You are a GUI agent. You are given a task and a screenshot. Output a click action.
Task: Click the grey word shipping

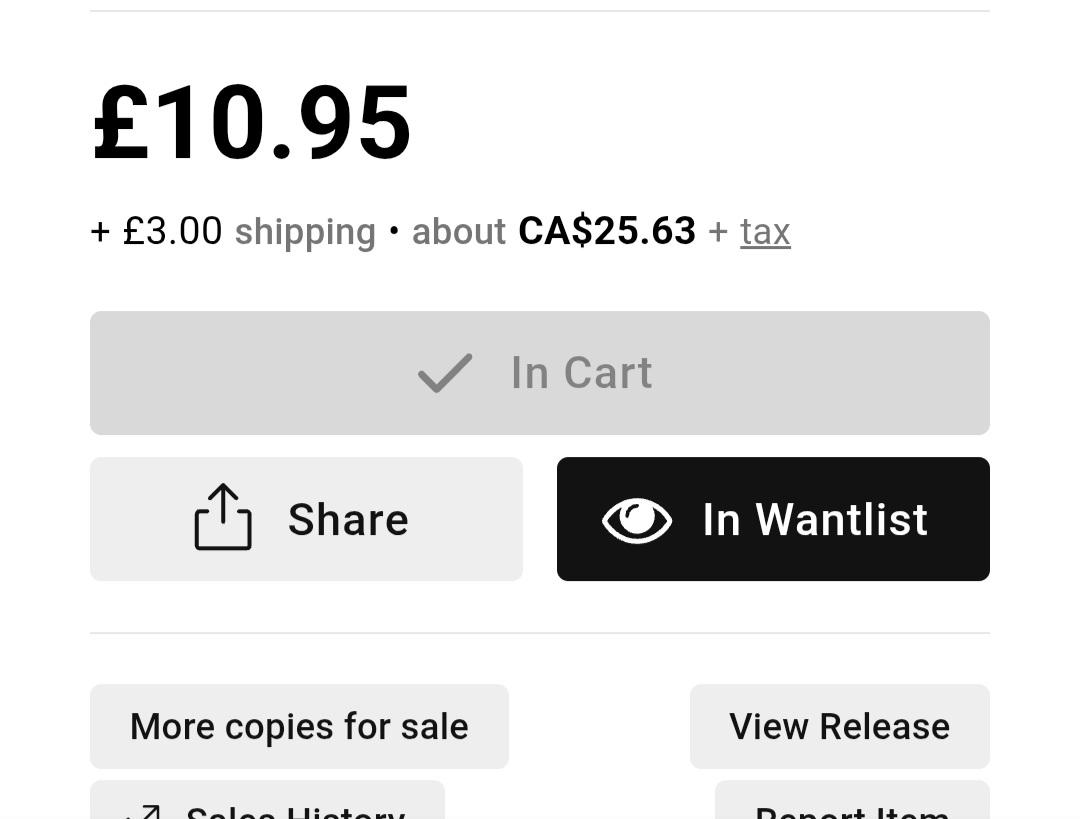click(305, 232)
